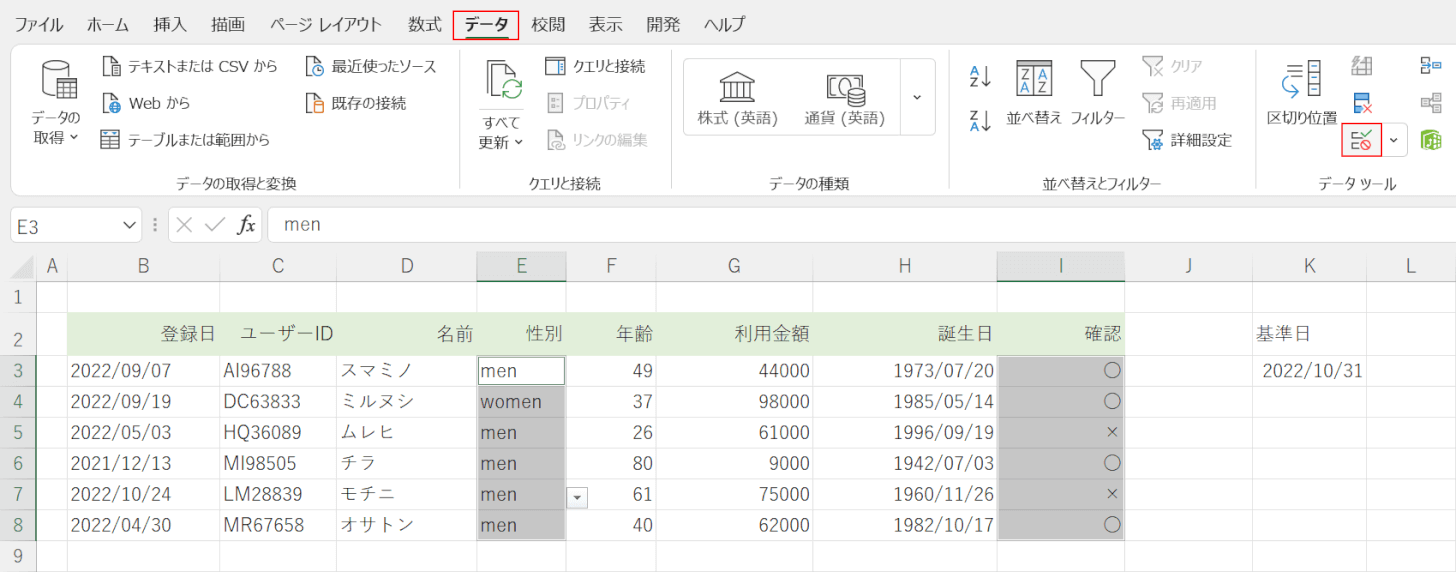Open the Name Box dropdown
This screenshot has height=572, width=1456.
pos(129,226)
